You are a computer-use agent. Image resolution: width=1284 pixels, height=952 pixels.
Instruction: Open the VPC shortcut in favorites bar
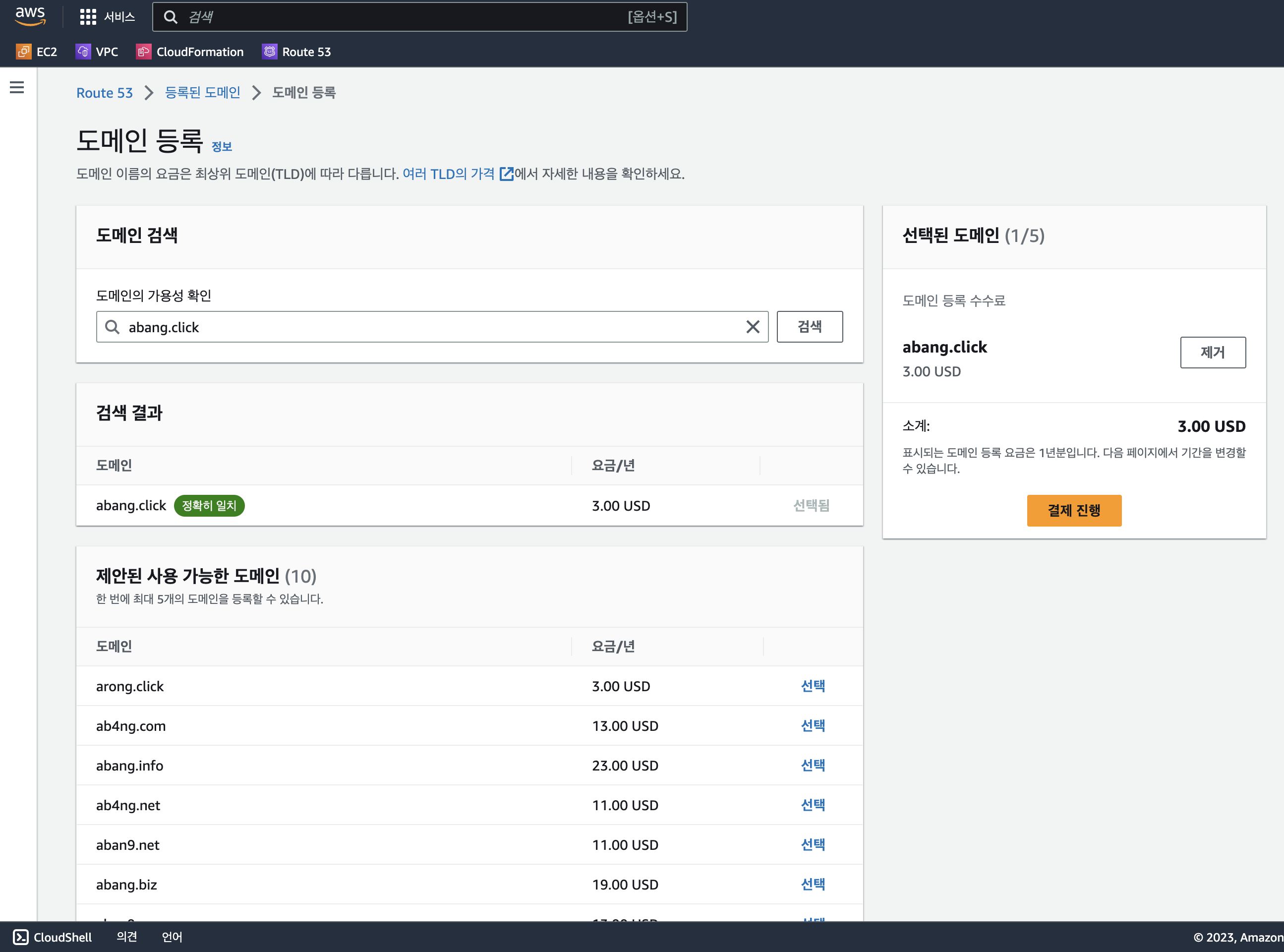coord(97,52)
